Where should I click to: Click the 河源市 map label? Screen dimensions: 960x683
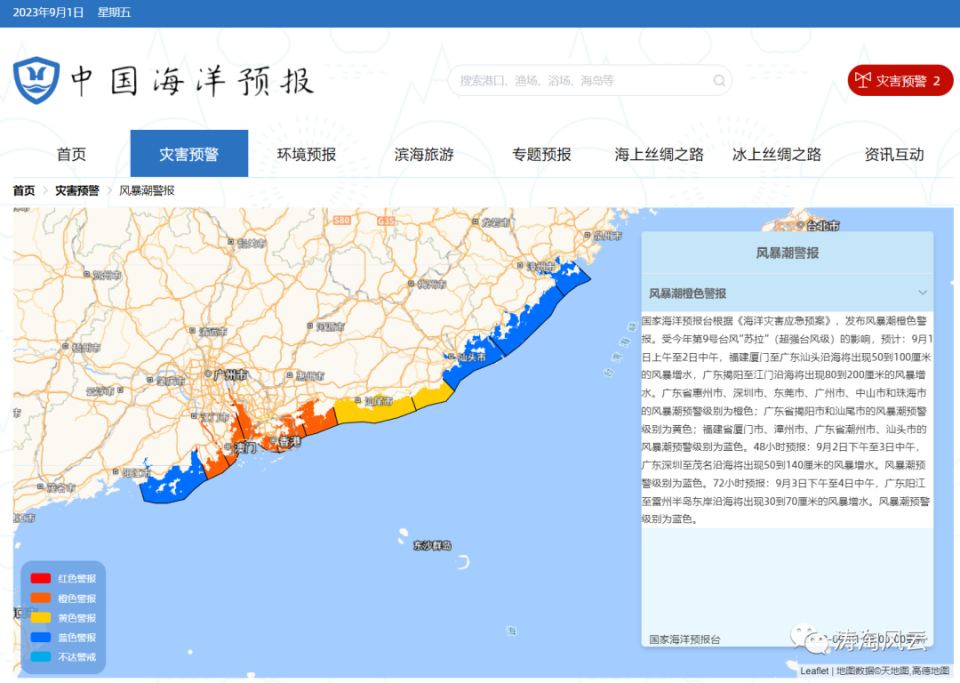(x=330, y=327)
